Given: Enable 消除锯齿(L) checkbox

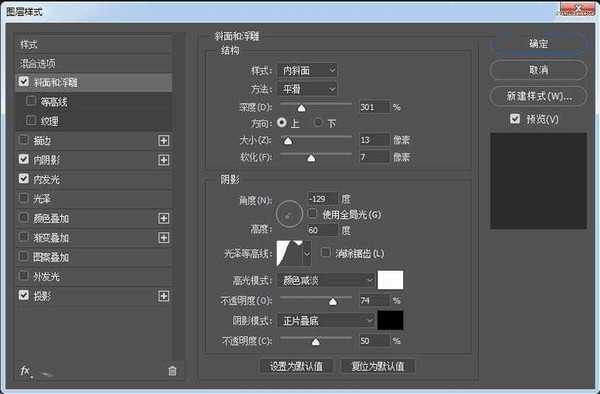Looking at the screenshot, I should coord(326,252).
